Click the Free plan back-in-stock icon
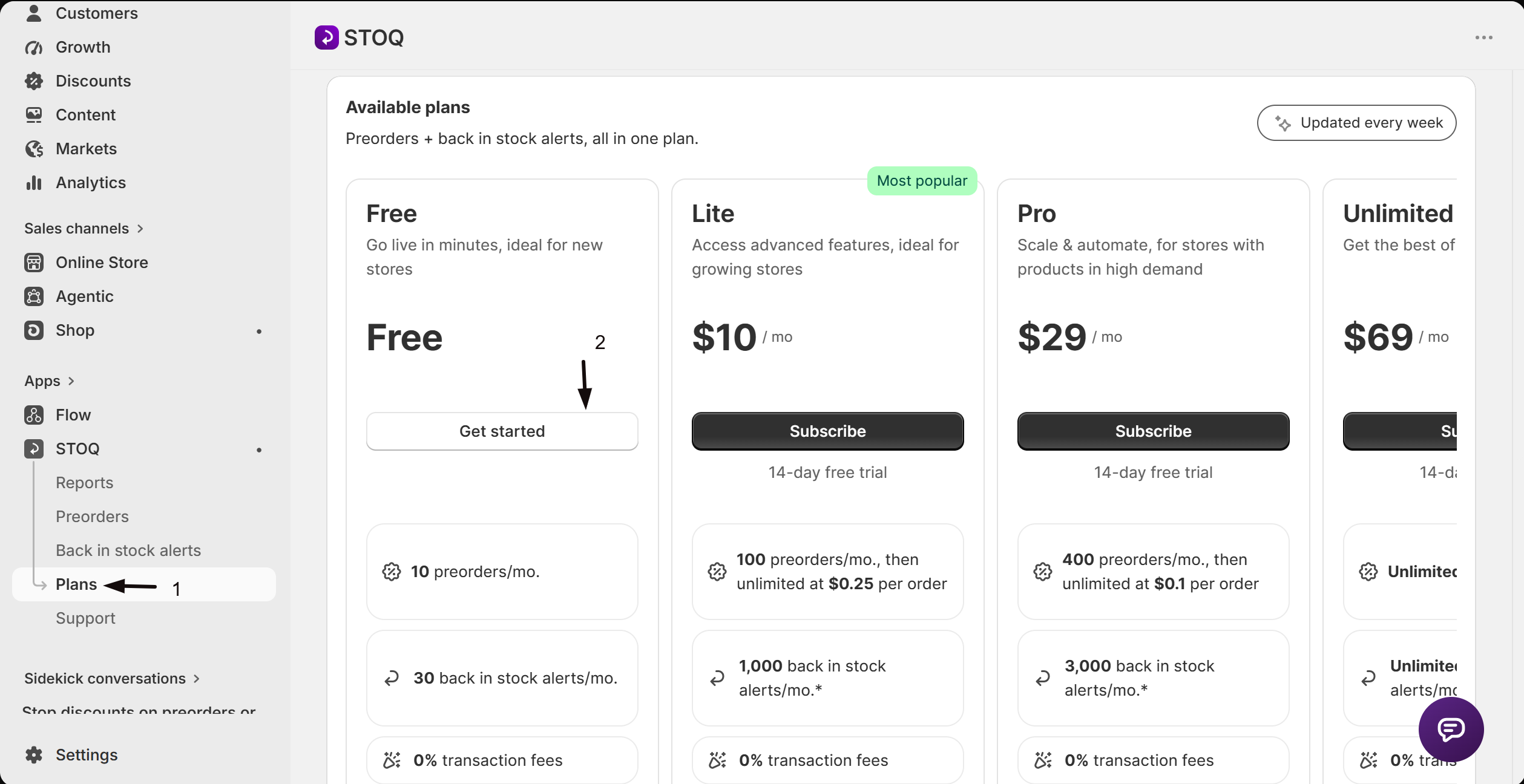 click(392, 678)
